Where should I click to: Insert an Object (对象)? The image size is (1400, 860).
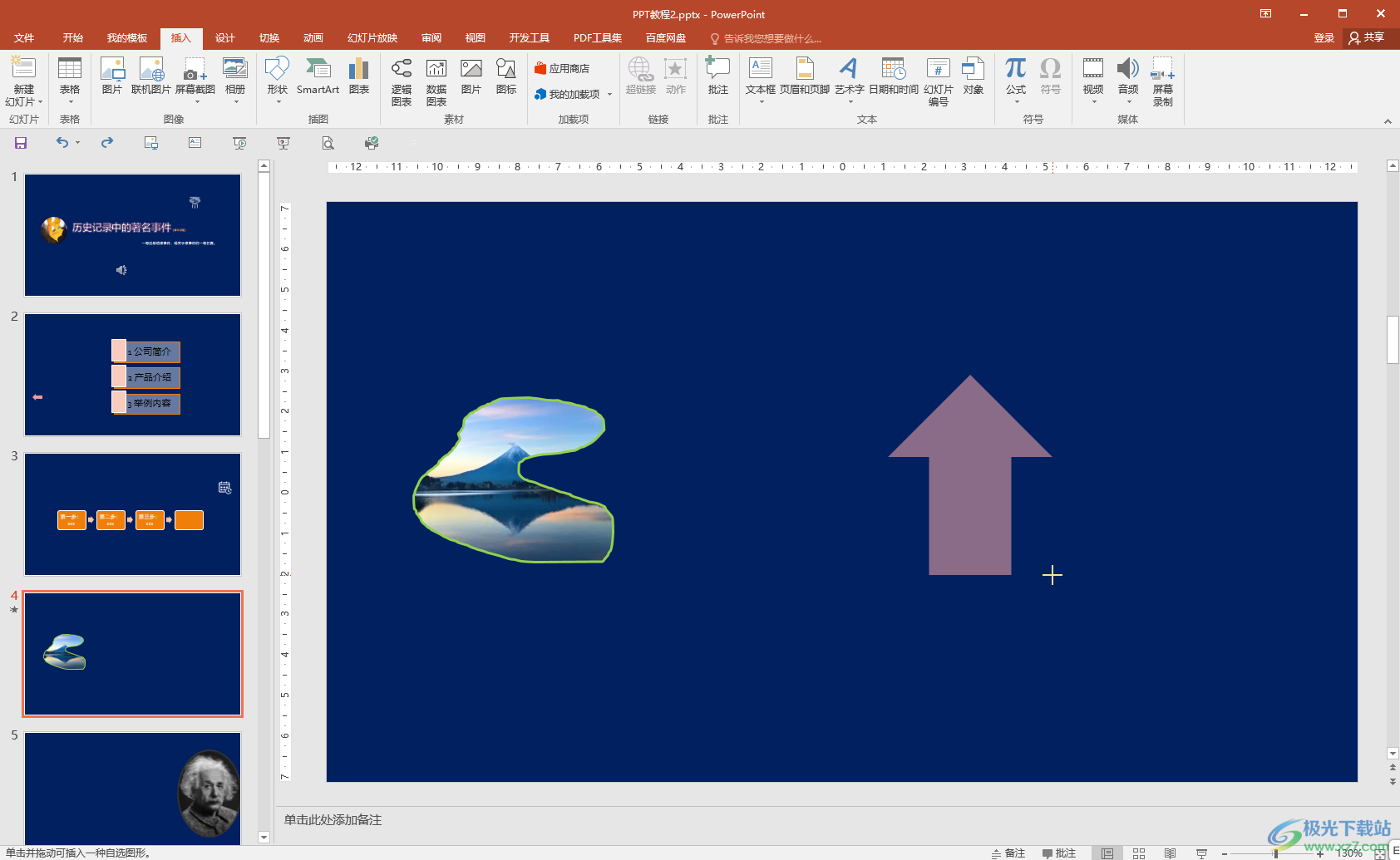974,76
